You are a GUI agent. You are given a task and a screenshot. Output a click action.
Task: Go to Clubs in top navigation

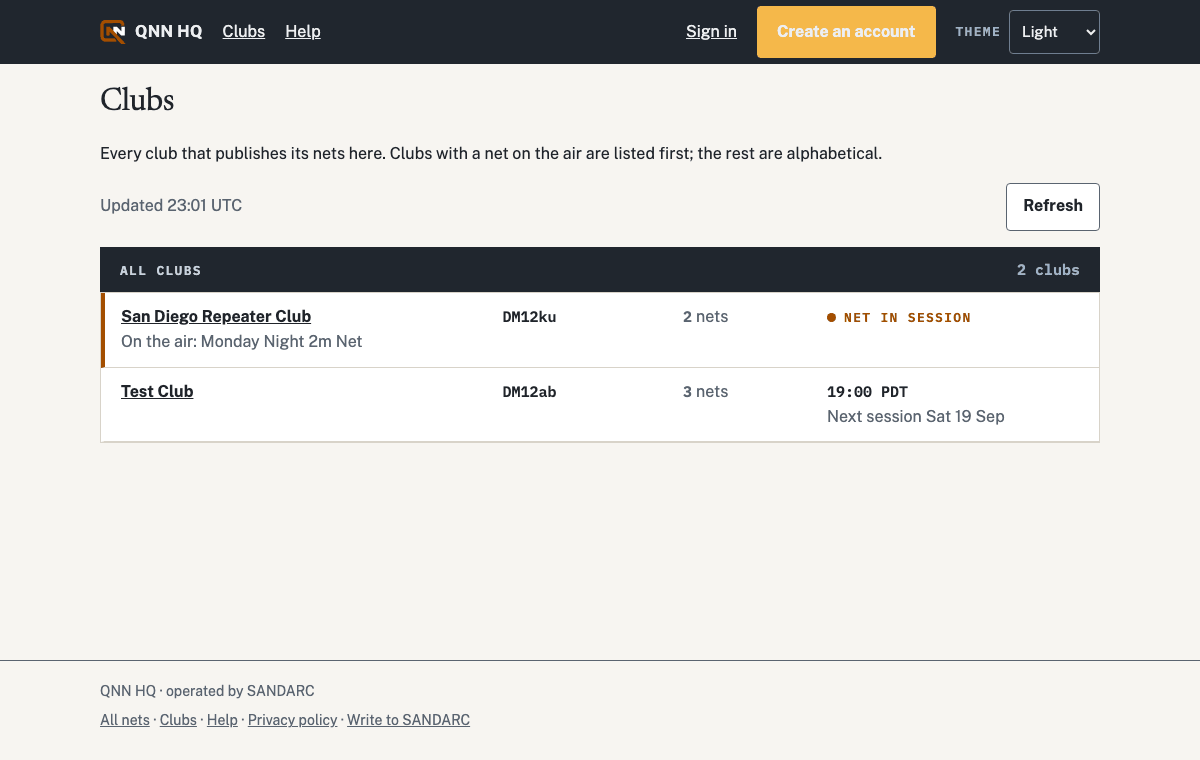pyautogui.click(x=244, y=32)
